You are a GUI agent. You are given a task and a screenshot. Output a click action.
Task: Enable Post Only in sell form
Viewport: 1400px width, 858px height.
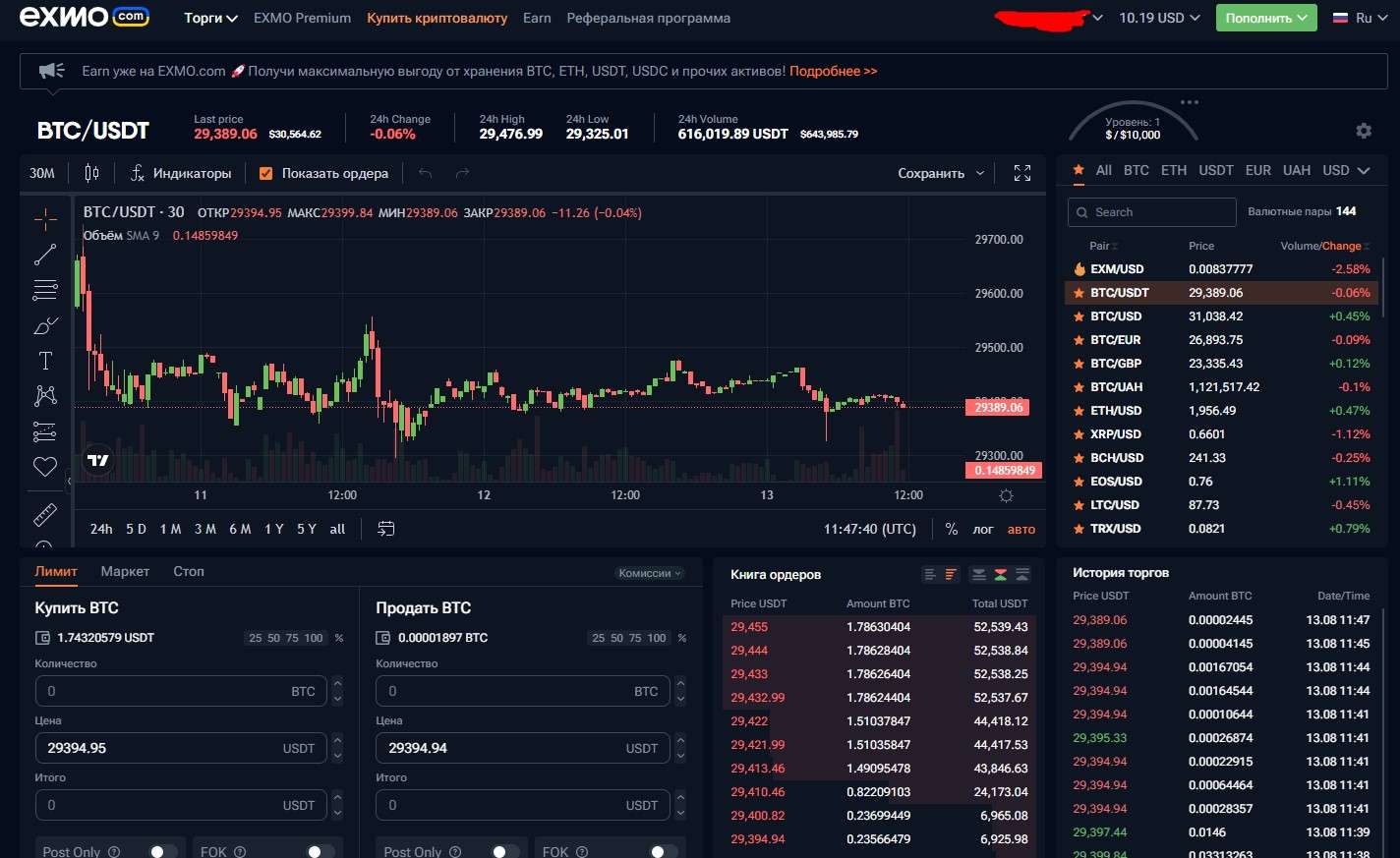tap(505, 851)
